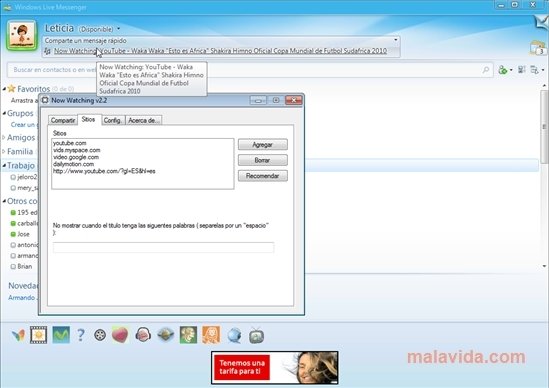Click the Recomendar button
This screenshot has height=388, width=549.
pos(263,176)
